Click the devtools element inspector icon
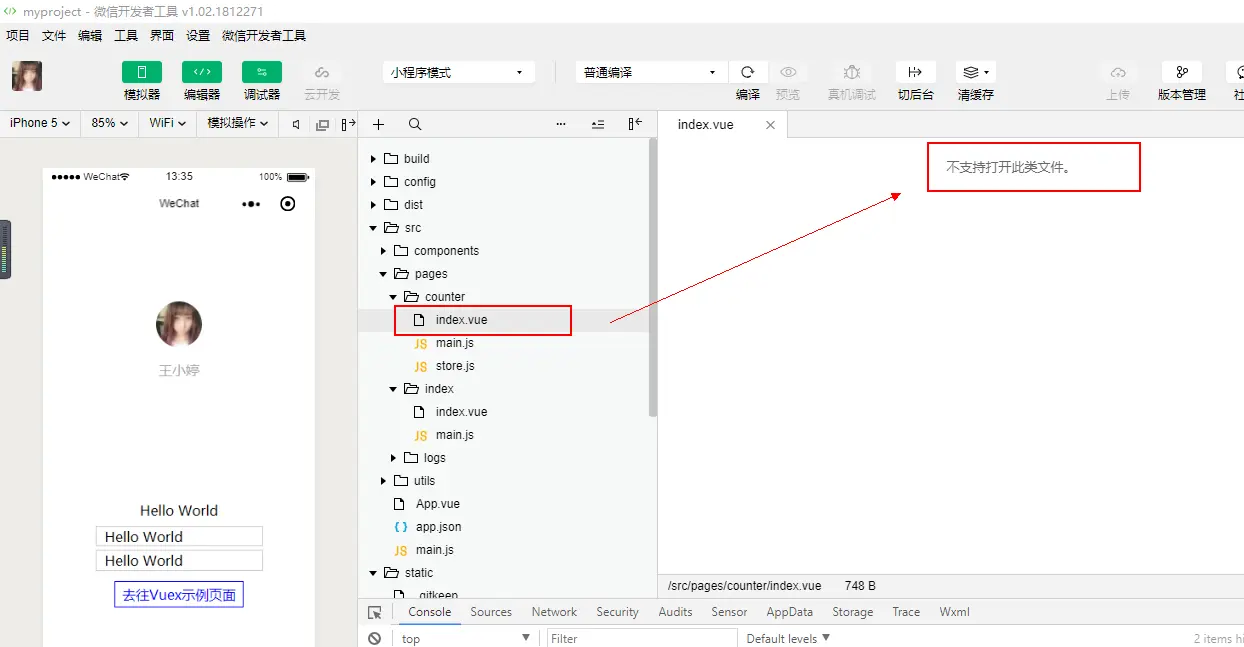 (x=375, y=612)
